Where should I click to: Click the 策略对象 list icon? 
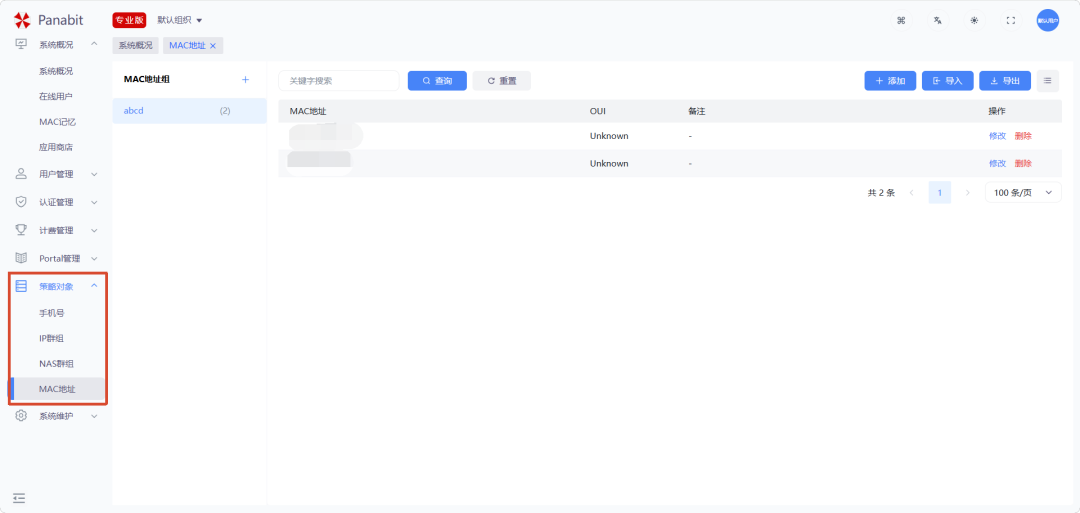[x=21, y=286]
